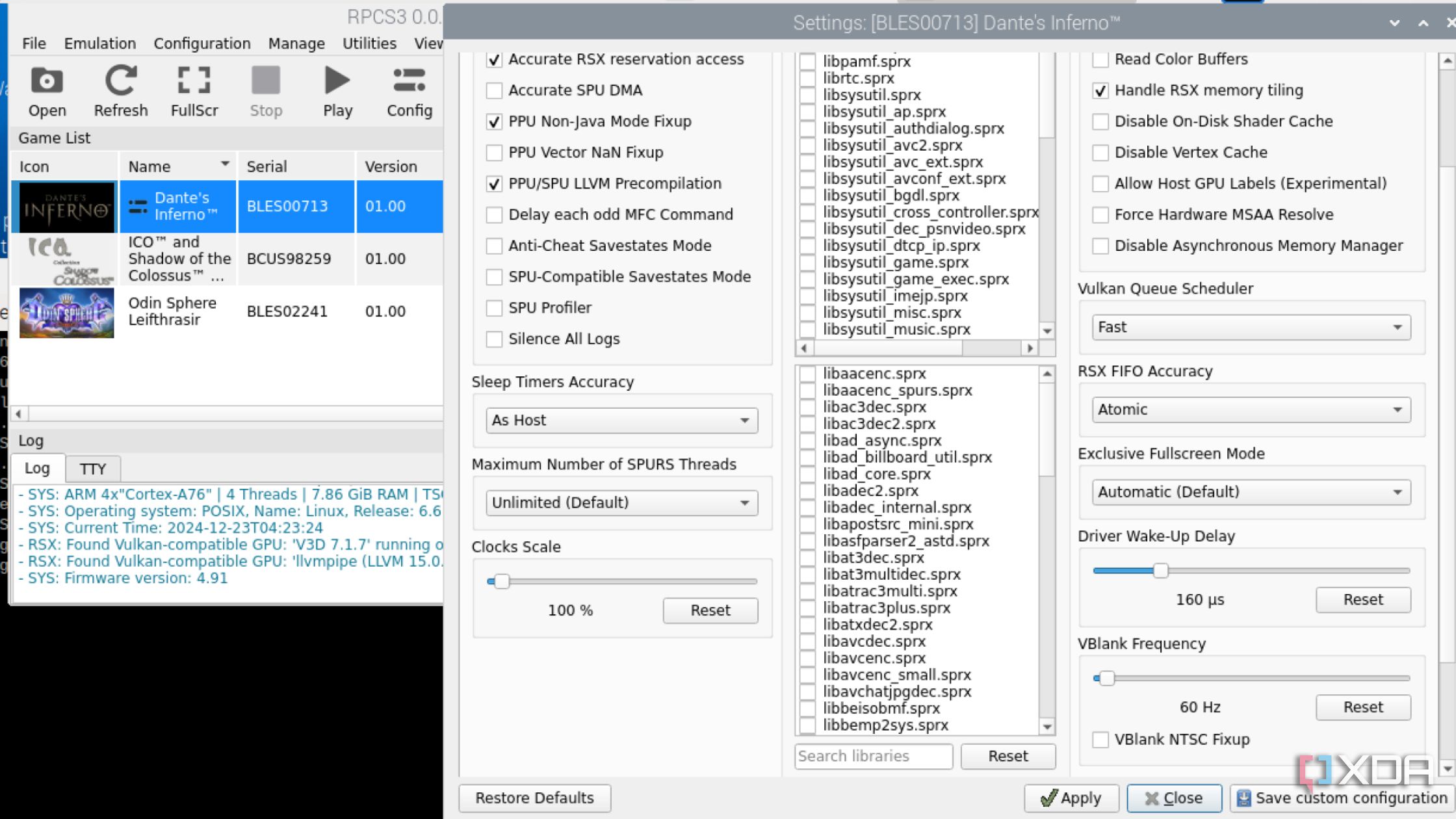Click the Clocks Scale slider handle

501,581
